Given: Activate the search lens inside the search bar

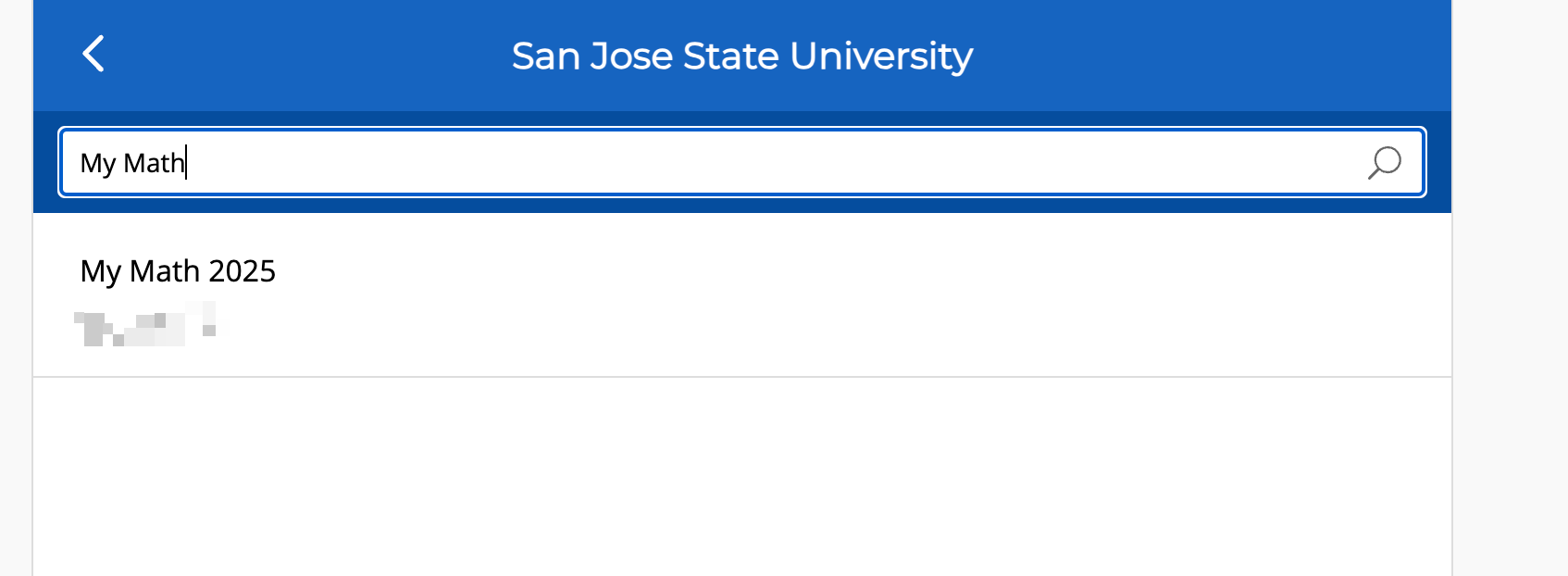Looking at the screenshot, I should pos(1382,163).
